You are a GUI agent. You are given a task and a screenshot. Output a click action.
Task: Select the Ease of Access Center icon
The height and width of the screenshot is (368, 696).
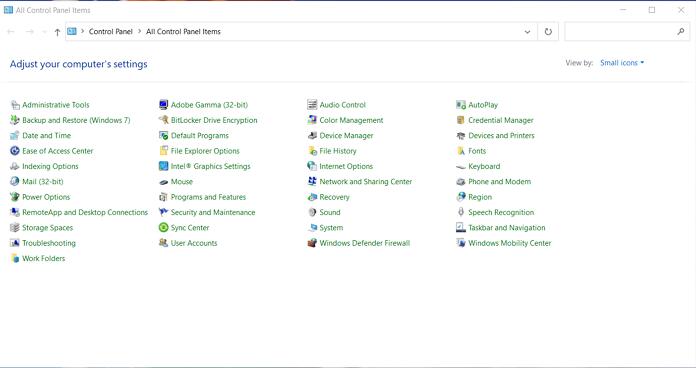15,151
